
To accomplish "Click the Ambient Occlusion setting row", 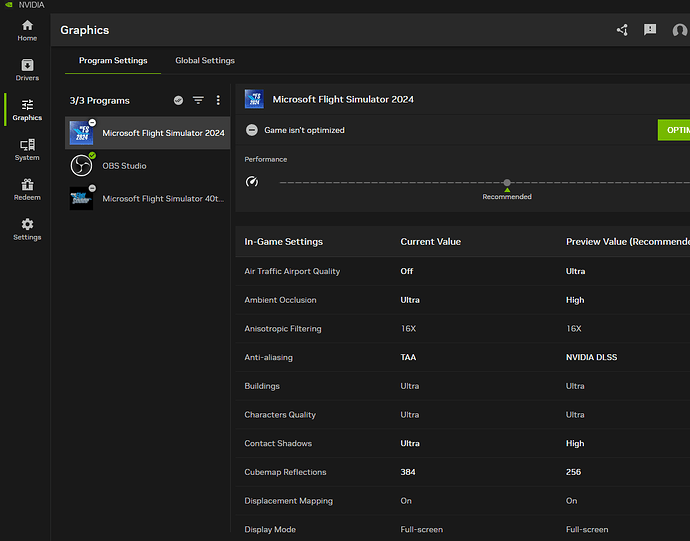I will pyautogui.click(x=462, y=300).
